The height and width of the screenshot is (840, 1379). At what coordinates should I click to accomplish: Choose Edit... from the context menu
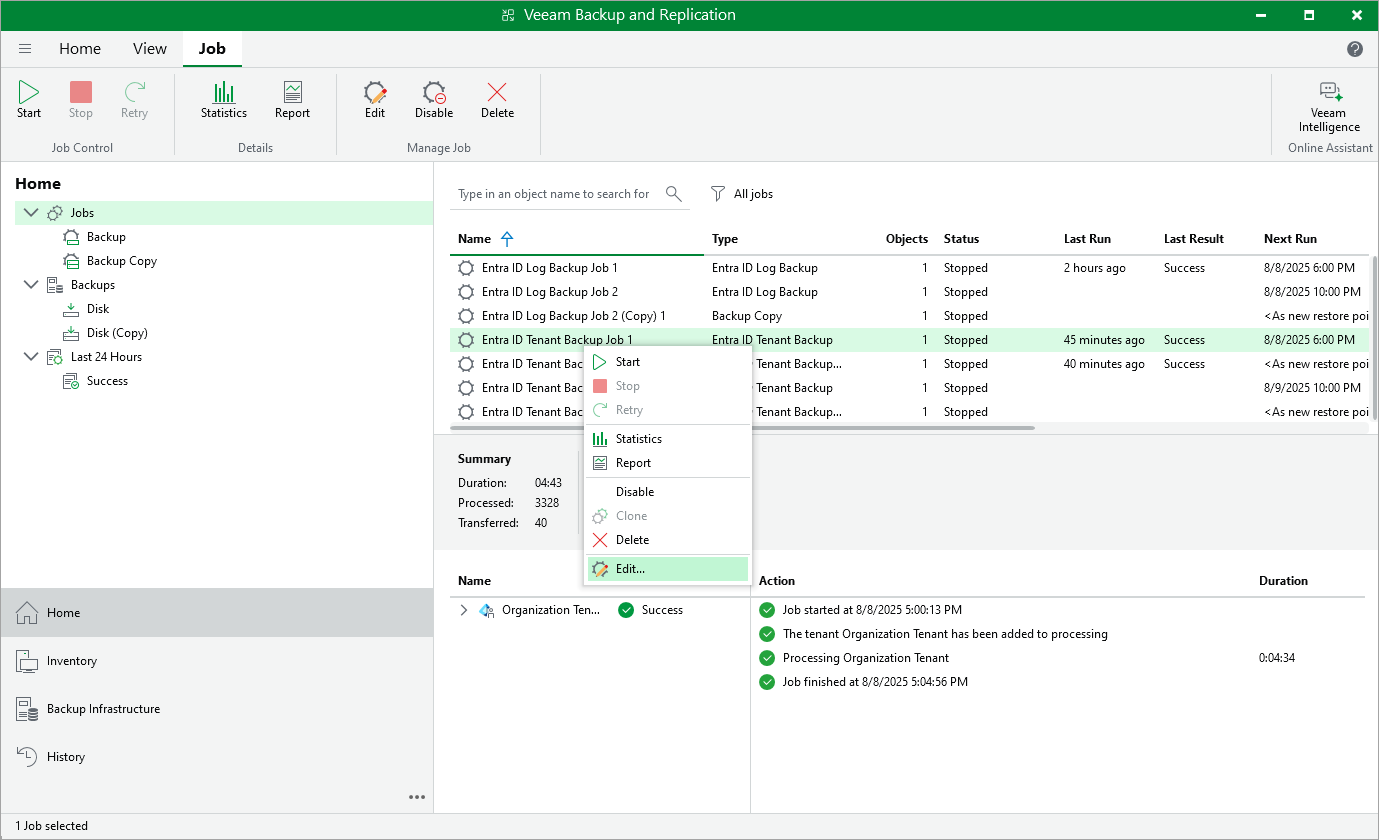click(630, 569)
